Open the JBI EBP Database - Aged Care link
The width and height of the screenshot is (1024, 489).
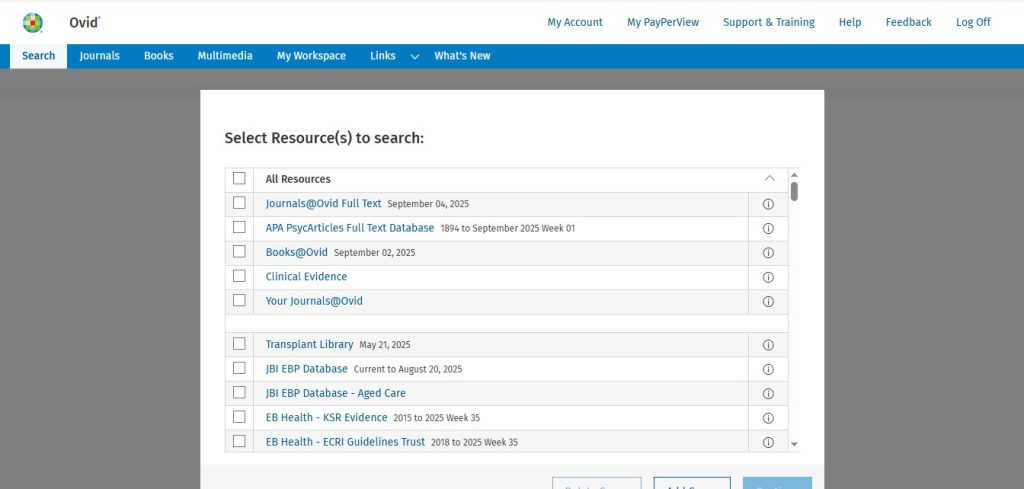[335, 393]
